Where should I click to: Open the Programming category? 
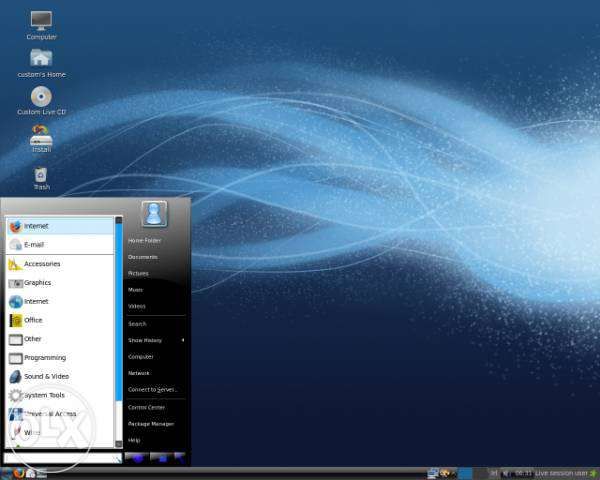[x=60, y=358]
